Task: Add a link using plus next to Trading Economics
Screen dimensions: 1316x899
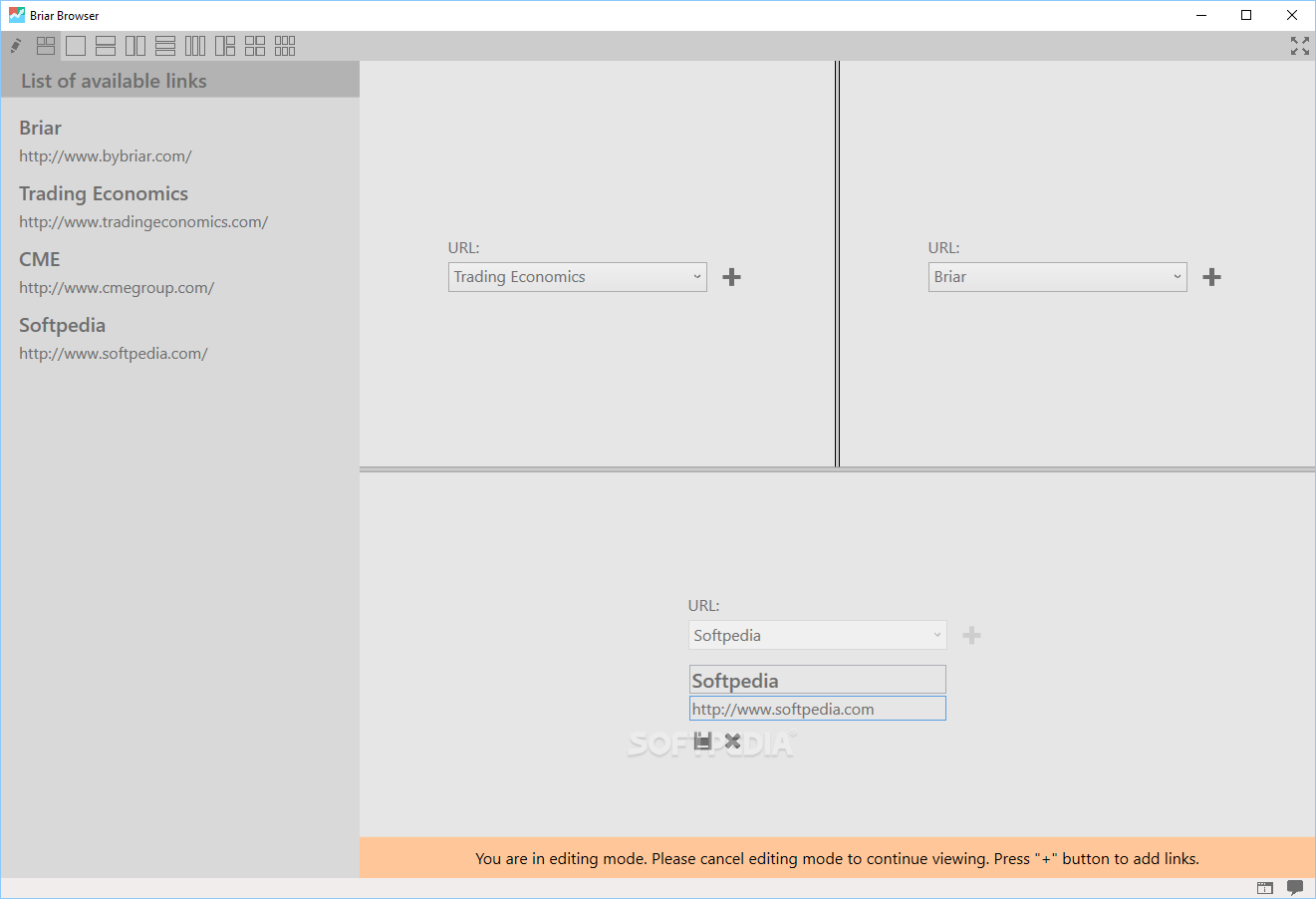Action: (x=731, y=277)
